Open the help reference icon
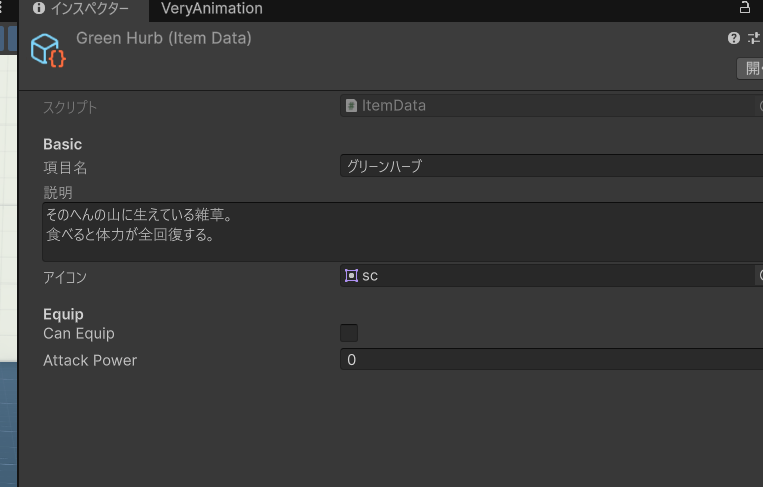763x487 pixels. 733,38
